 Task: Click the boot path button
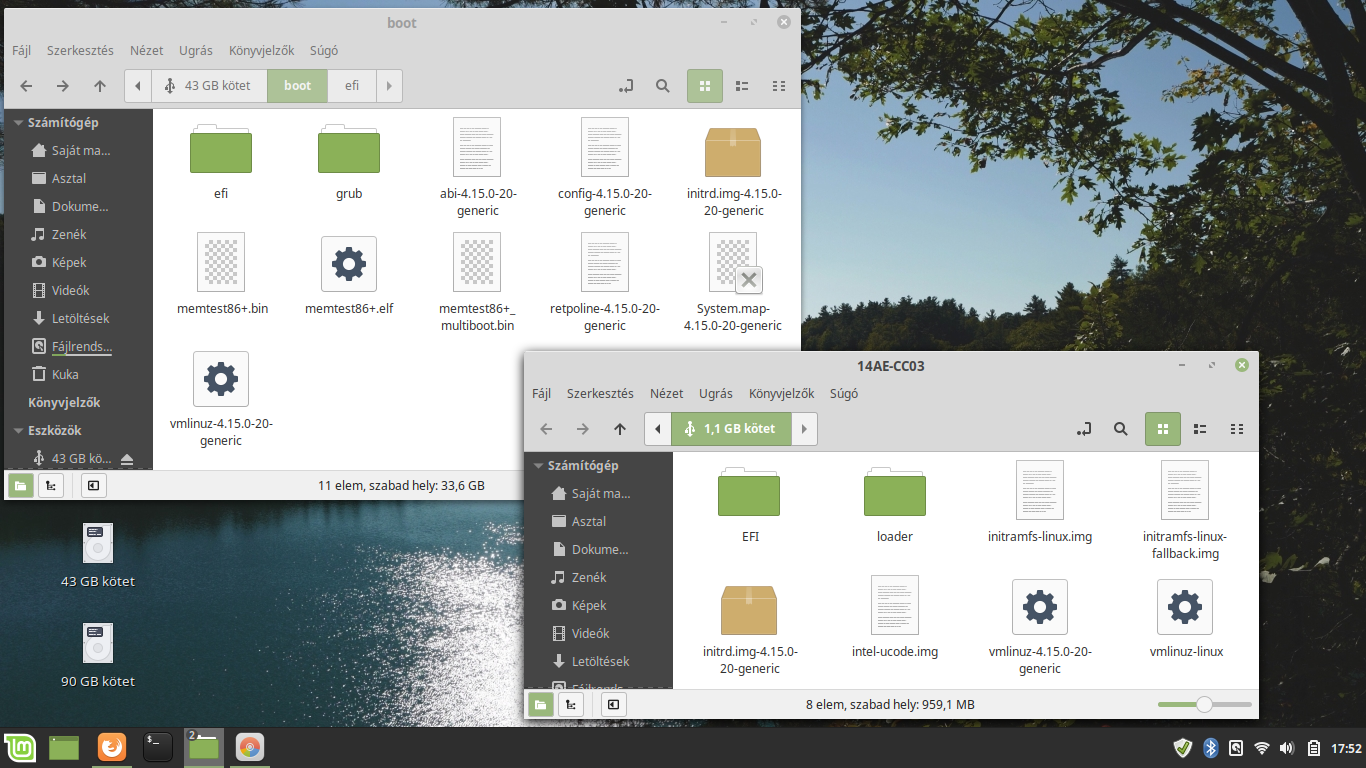click(297, 86)
